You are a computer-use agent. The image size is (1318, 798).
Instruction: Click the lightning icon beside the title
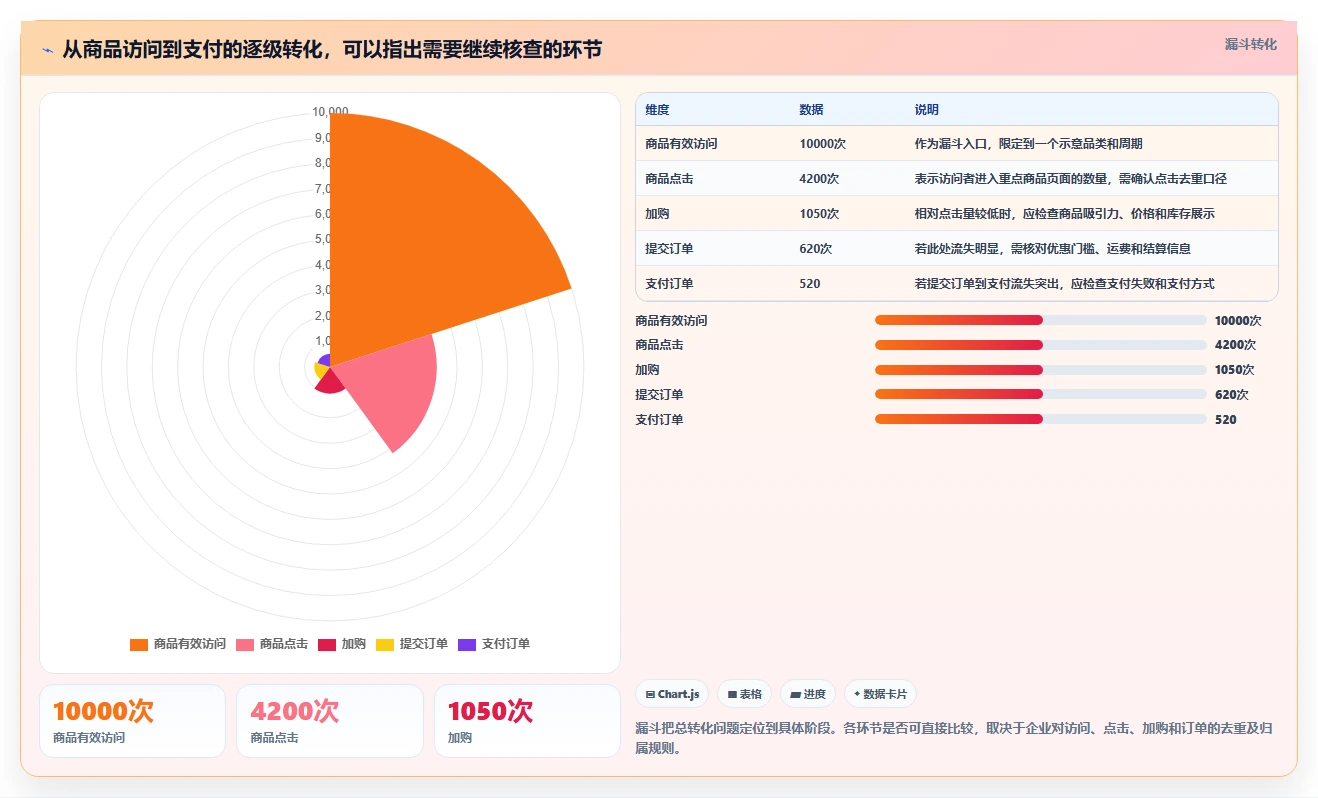tap(47, 49)
